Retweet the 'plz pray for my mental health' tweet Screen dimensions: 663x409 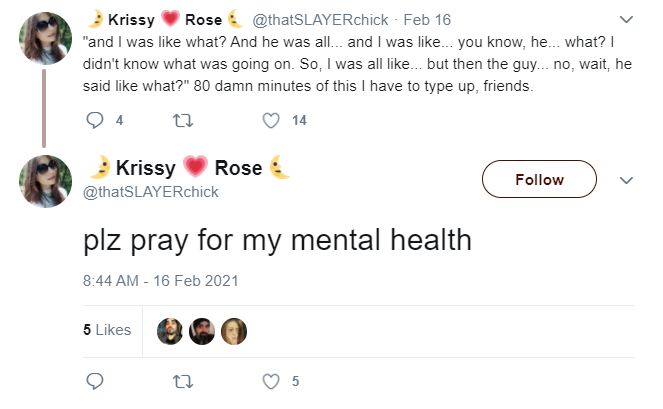pyautogui.click(x=183, y=382)
